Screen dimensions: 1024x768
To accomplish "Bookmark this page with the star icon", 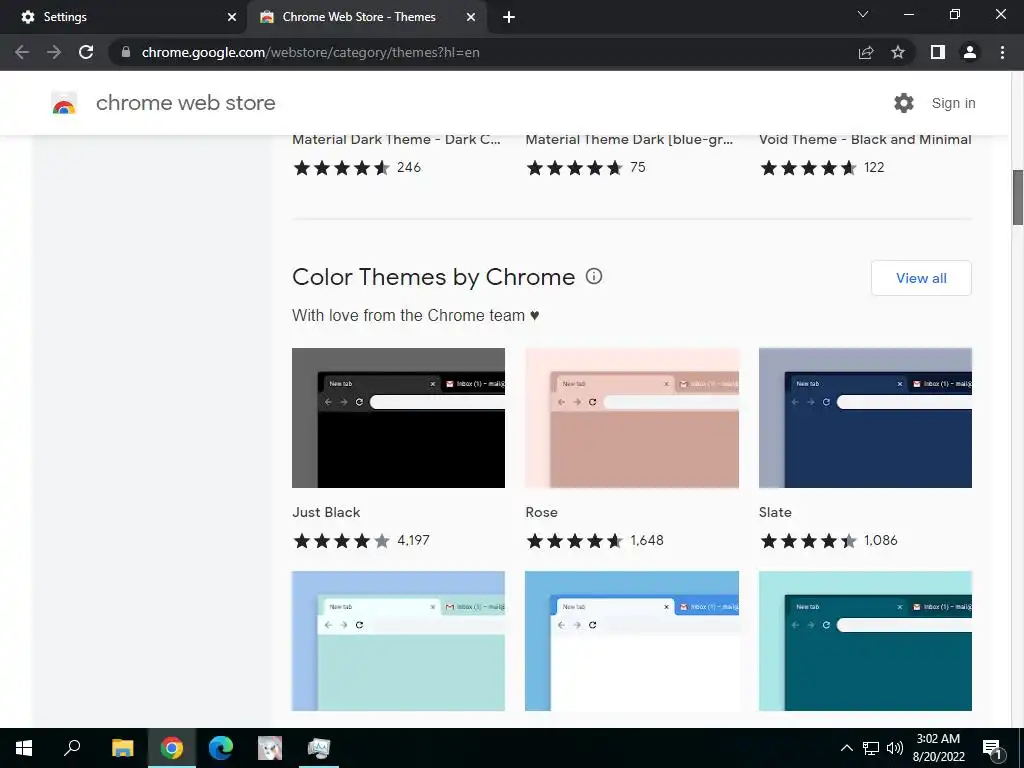I will click(898, 52).
